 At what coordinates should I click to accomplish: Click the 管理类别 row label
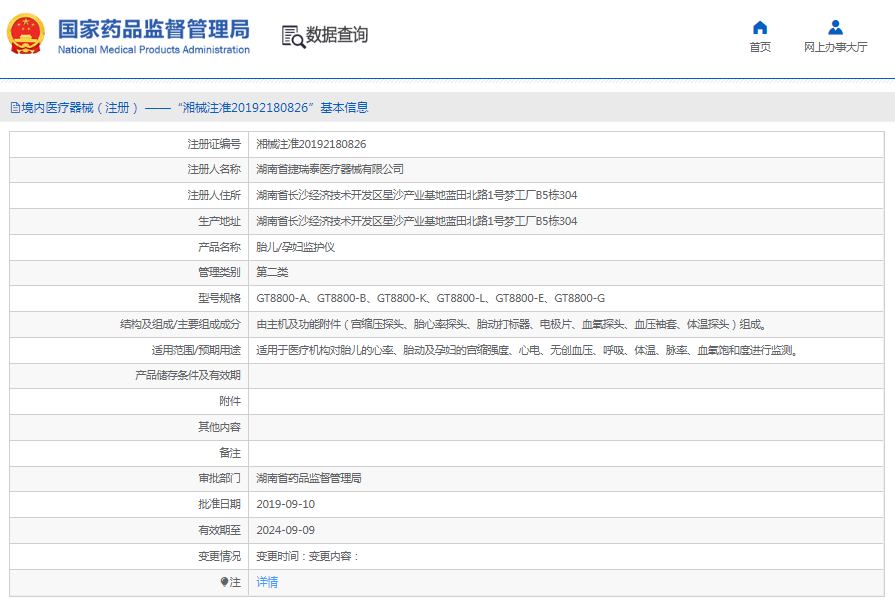click(x=219, y=272)
